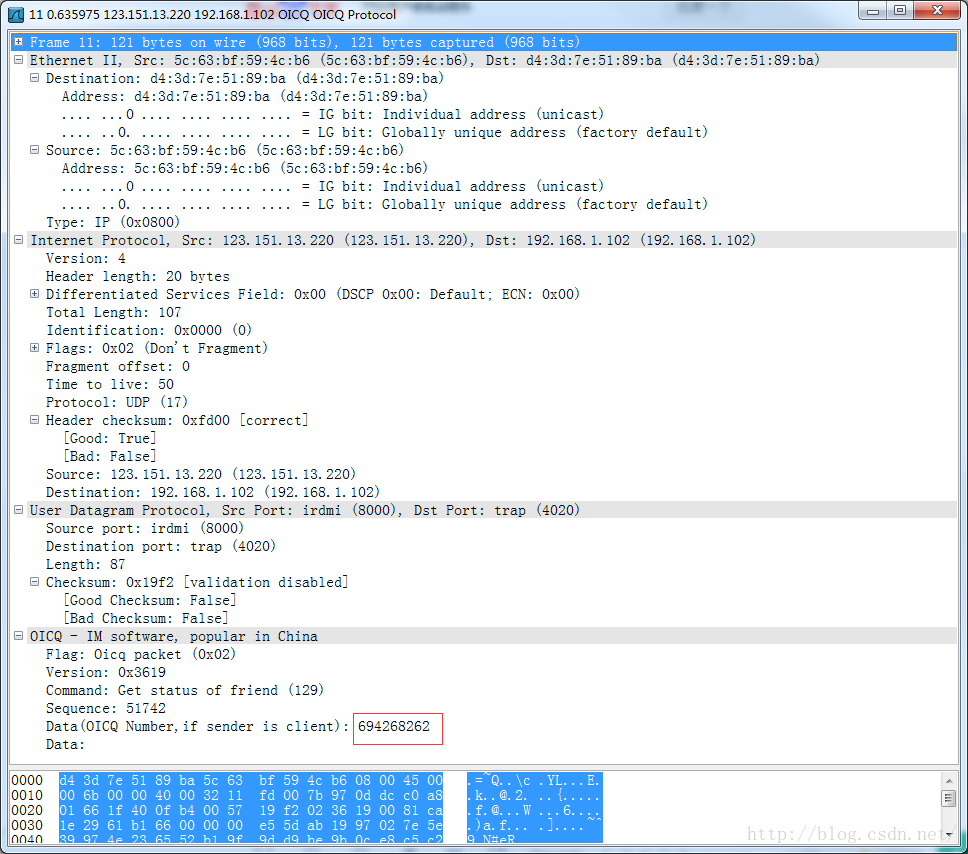Select 'Identification: 0x0000 (0)' row
The image size is (968, 854).
pos(149,330)
